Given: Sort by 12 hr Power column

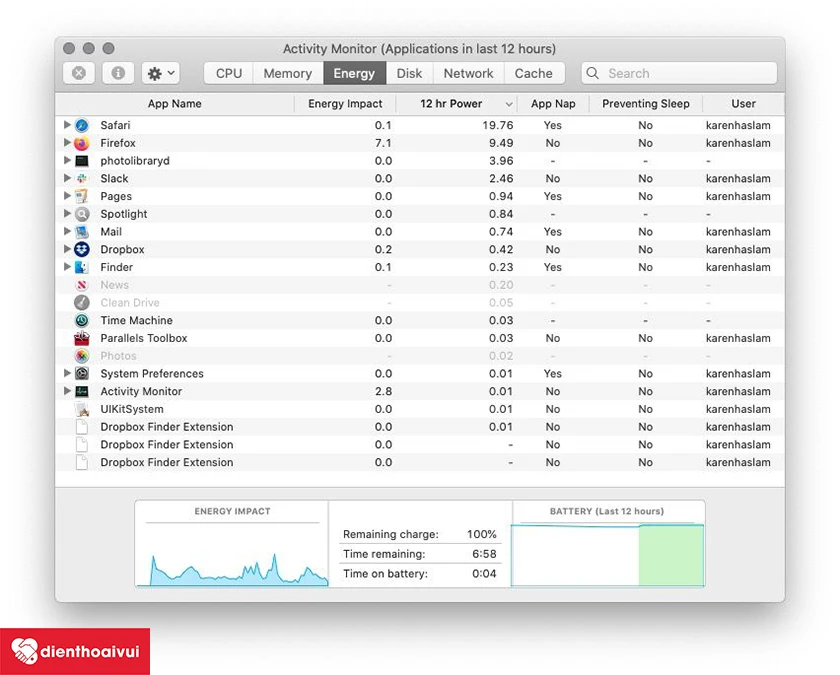Looking at the screenshot, I should pos(456,104).
